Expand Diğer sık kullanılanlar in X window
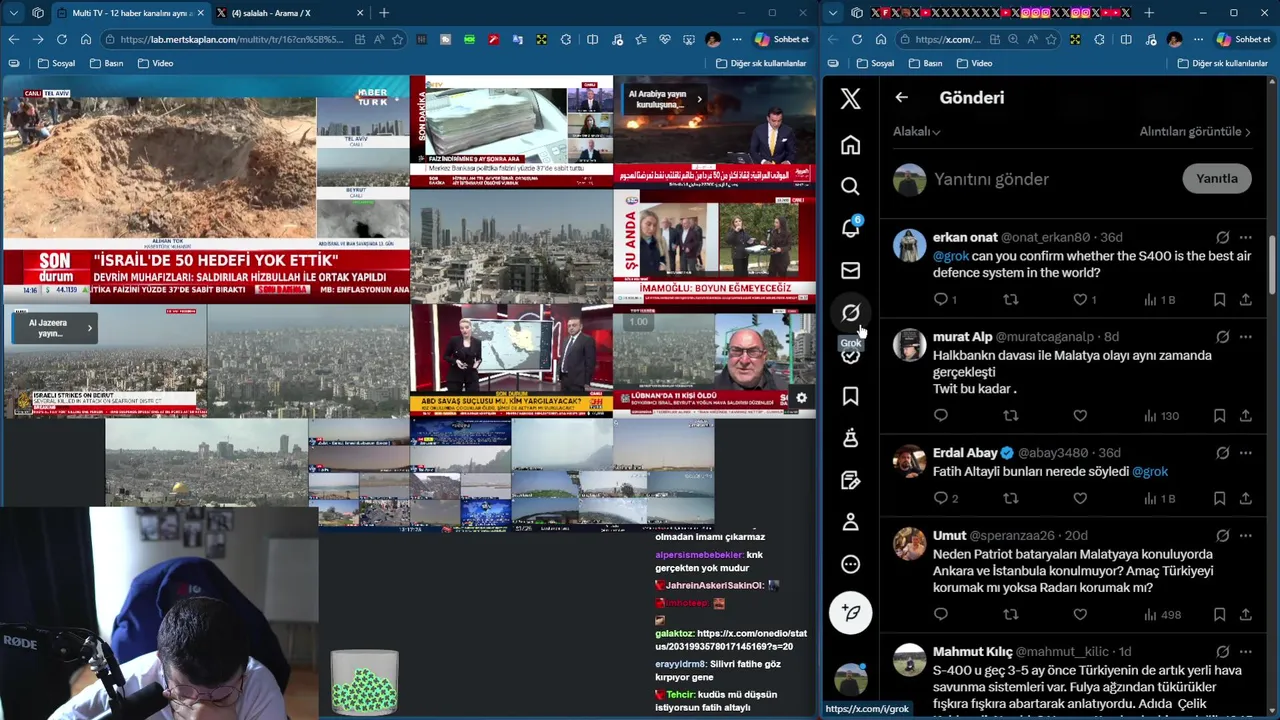Viewport: 1280px width, 720px height. pos(1223,63)
